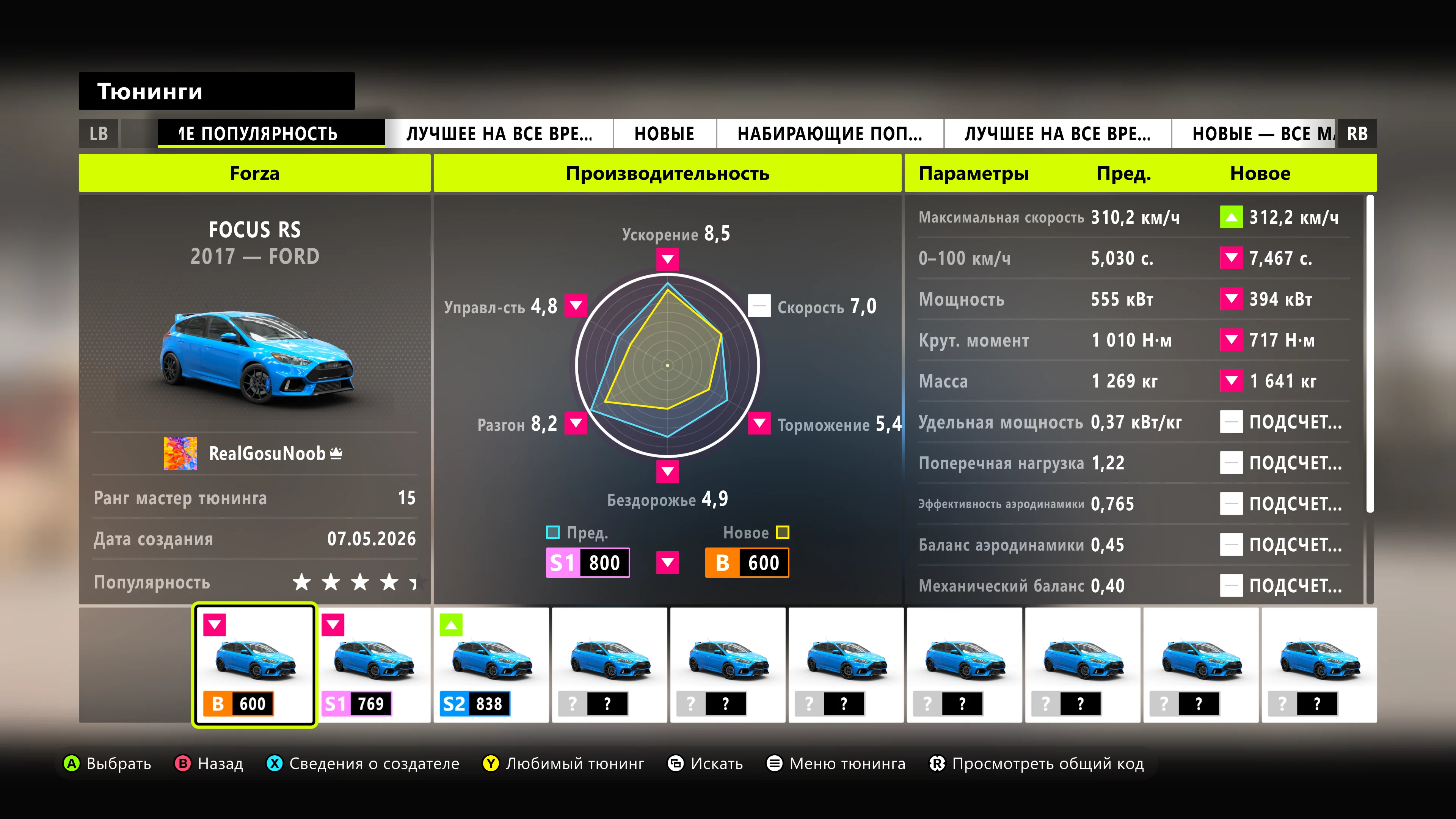The width and height of the screenshot is (1456, 819).
Task: Click the Скорость unchanged indicator
Action: (759, 306)
